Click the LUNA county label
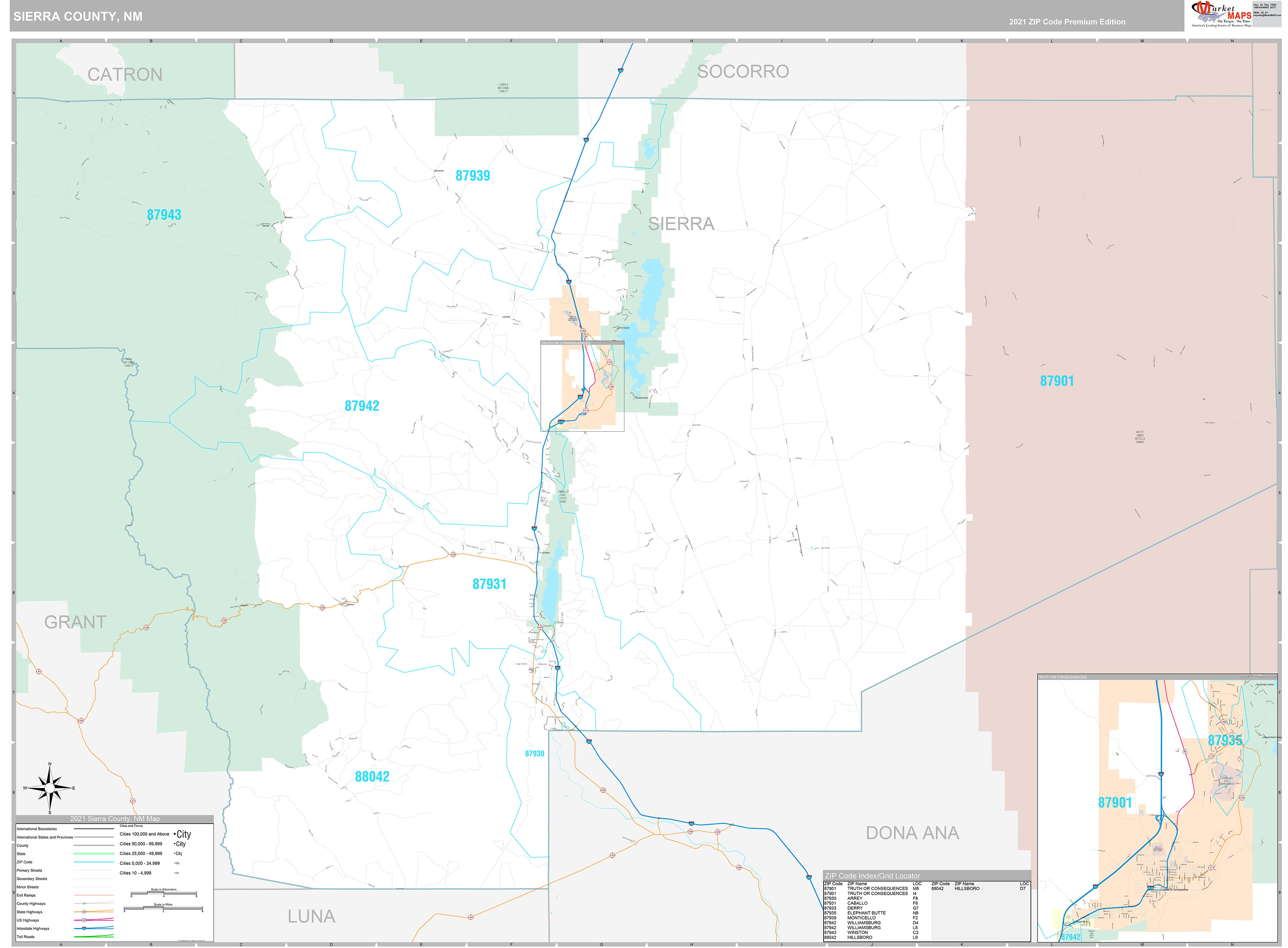Viewport: 1288px width, 948px height. click(x=311, y=916)
